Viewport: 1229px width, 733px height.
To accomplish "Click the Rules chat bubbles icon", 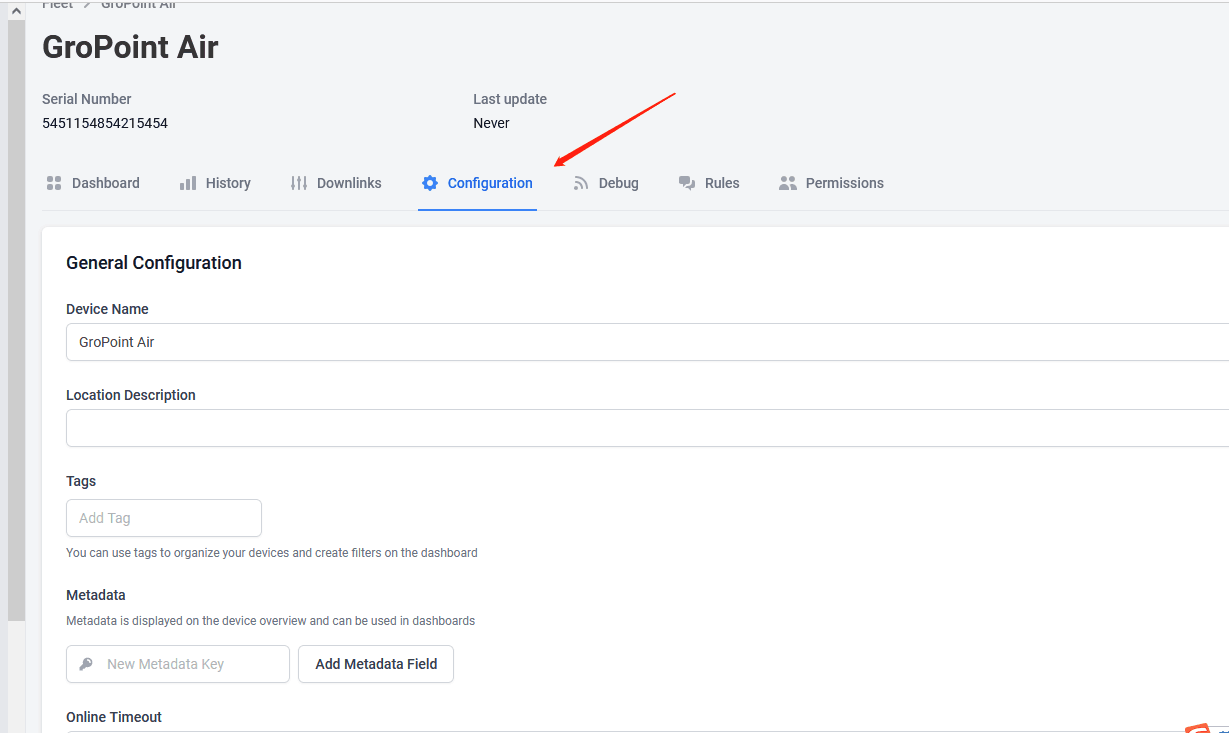I will tap(687, 183).
